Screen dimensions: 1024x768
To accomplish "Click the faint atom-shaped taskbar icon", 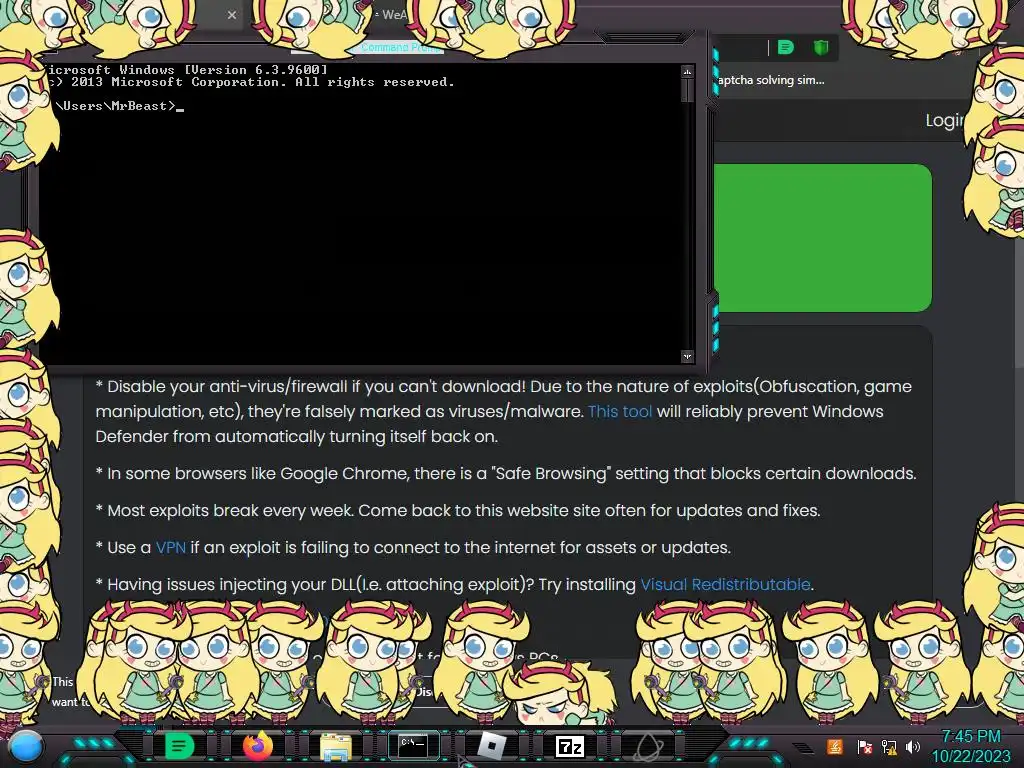I will [x=648, y=747].
